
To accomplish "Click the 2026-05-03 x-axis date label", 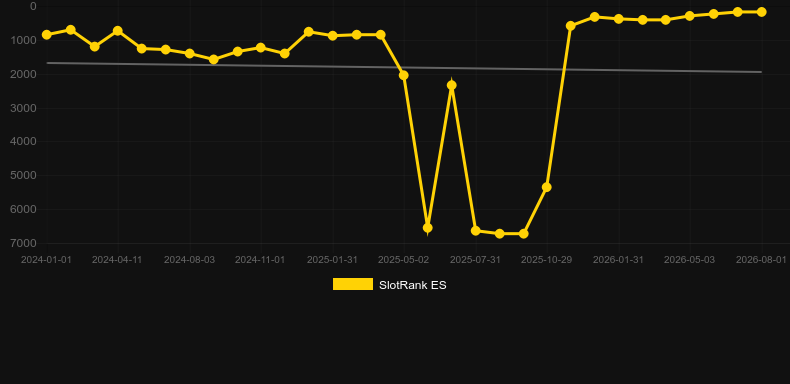I will (x=689, y=260).
